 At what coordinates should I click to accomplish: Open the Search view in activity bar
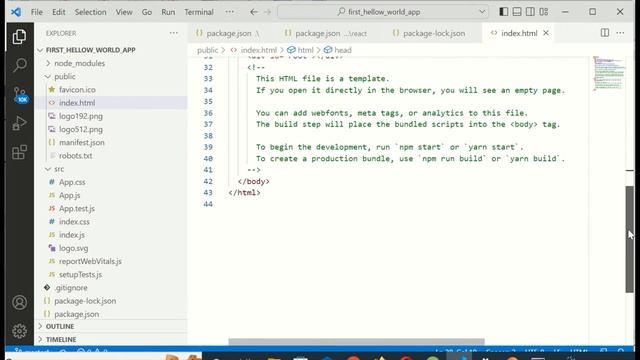pos(19,65)
